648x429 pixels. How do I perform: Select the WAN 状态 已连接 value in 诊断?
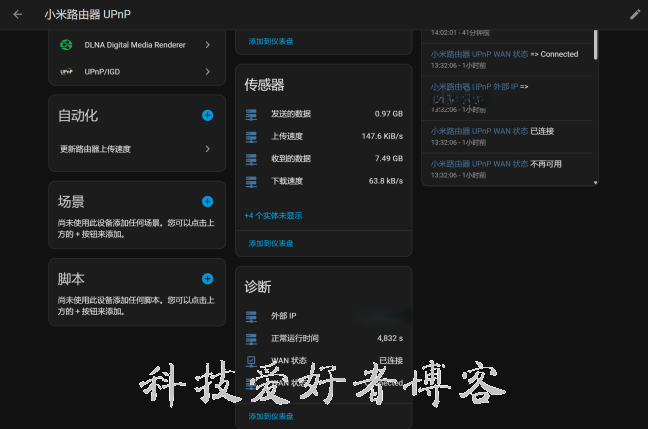pyautogui.click(x=391, y=361)
